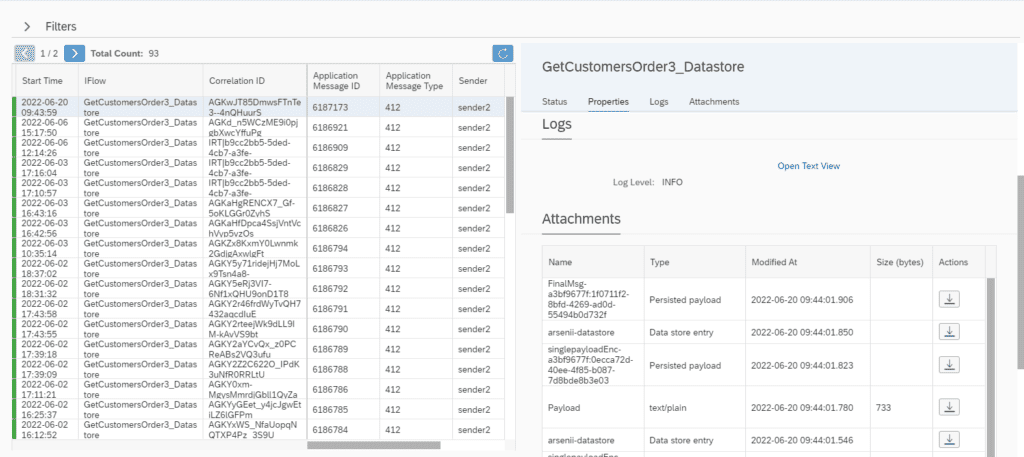Click modified timestamp 2022-06-20 09:44:01.906

802,300
